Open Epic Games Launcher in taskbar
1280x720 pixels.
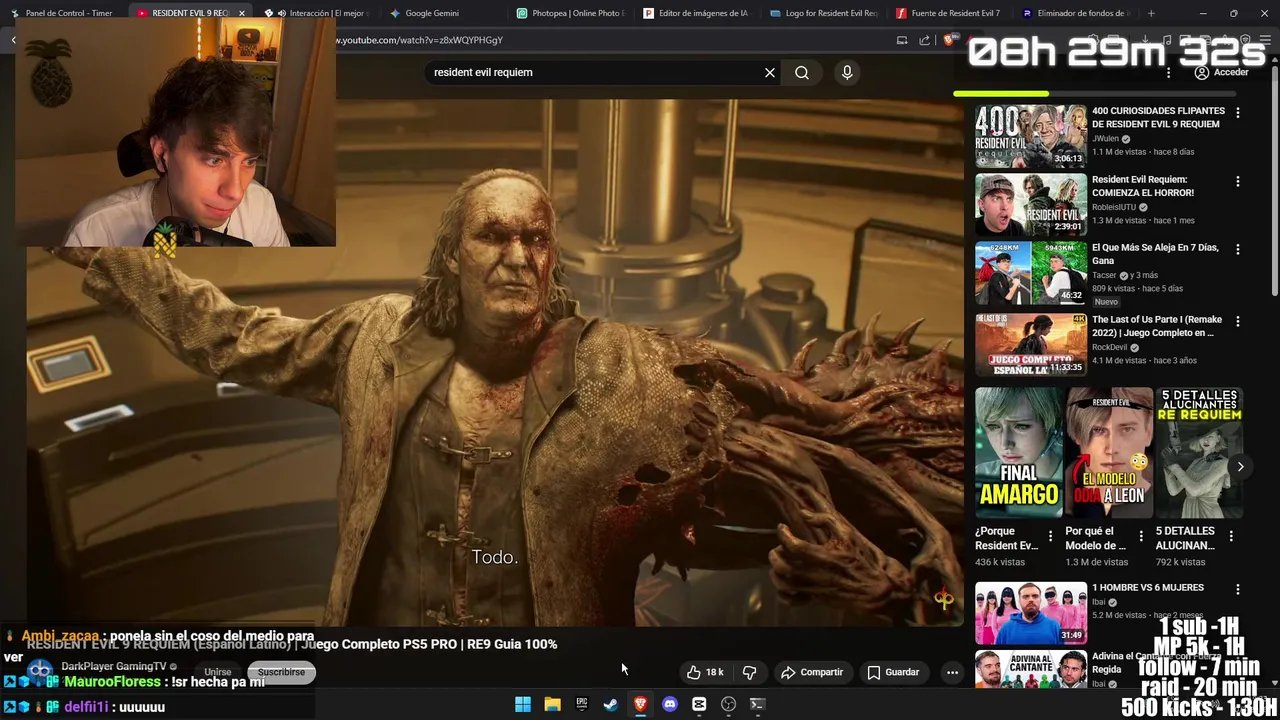point(582,704)
